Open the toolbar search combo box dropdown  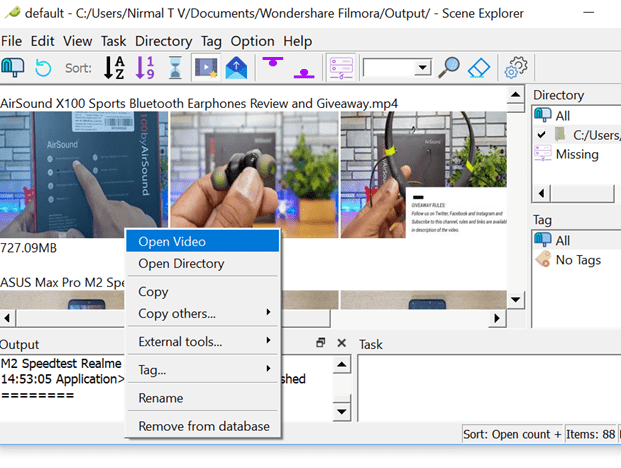click(x=423, y=67)
